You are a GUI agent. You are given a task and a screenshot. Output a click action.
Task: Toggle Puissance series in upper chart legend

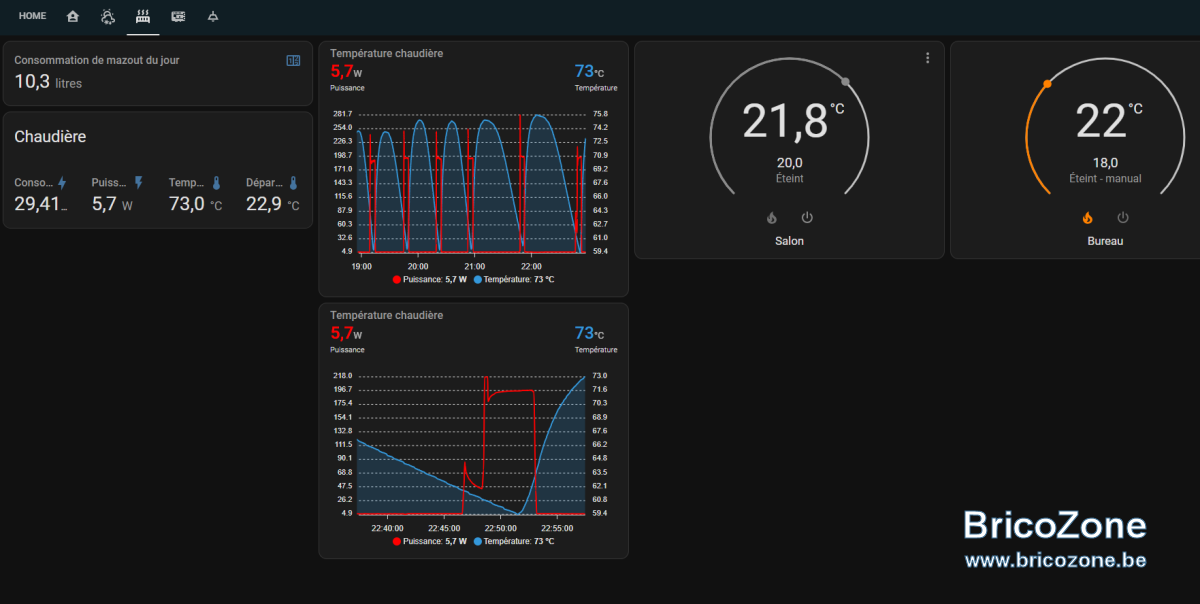tap(430, 279)
